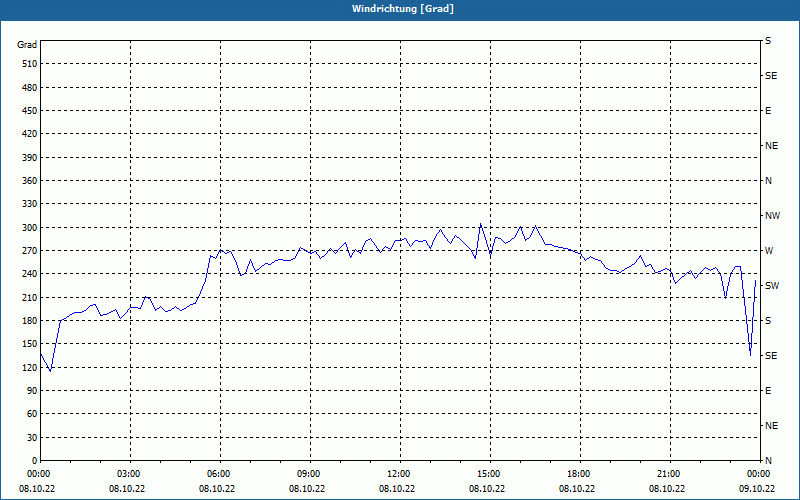Click the 360 axis value

pyautogui.click(x=30, y=181)
